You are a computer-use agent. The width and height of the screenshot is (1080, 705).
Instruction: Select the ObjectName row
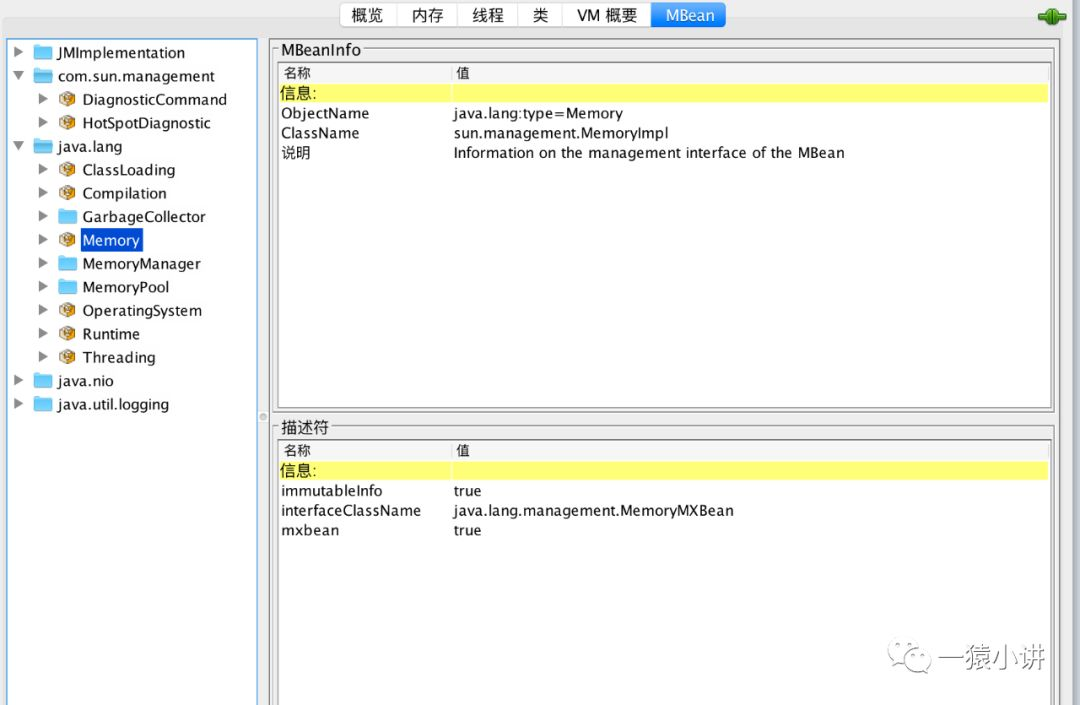pyautogui.click(x=664, y=113)
